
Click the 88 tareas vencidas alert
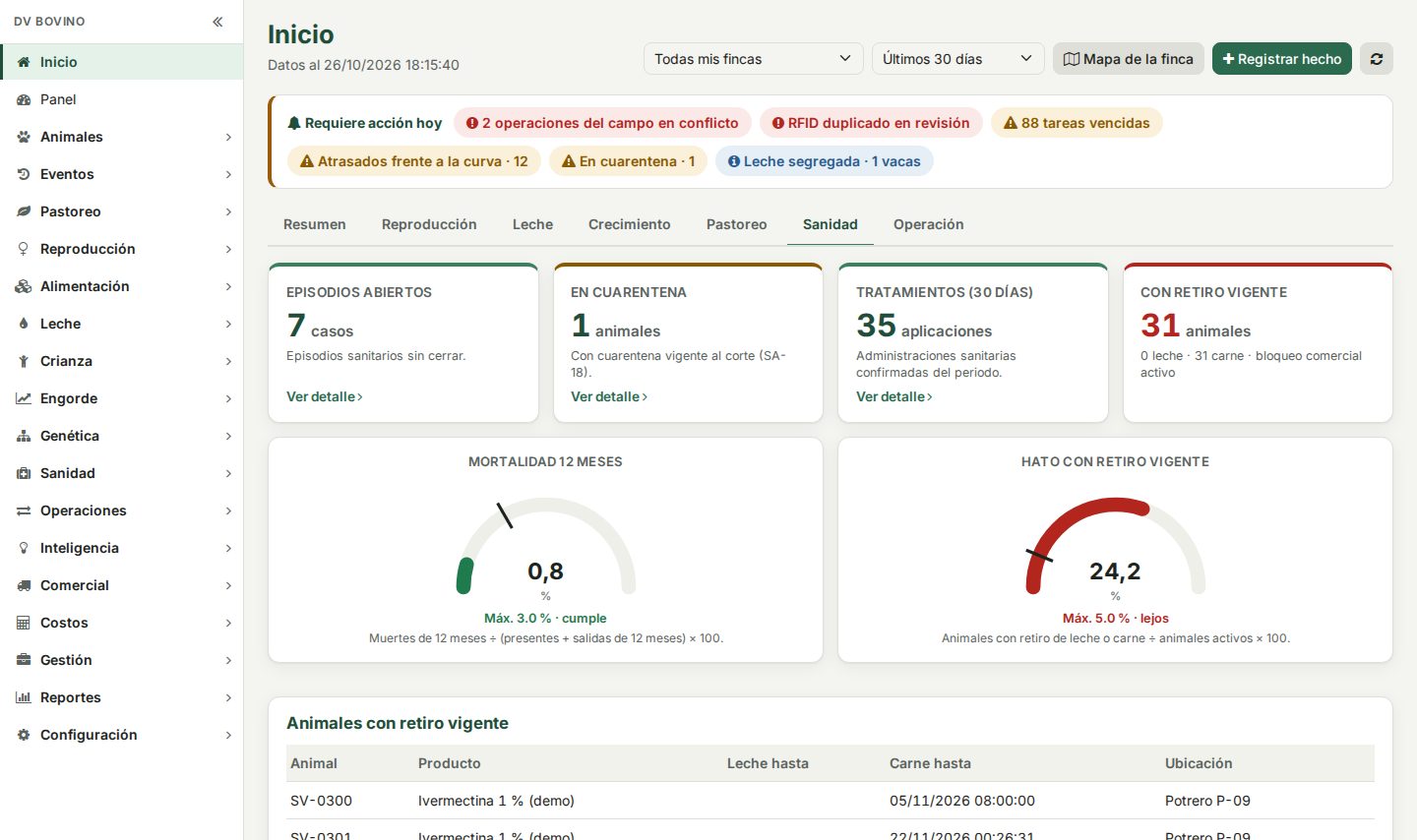(1077, 123)
